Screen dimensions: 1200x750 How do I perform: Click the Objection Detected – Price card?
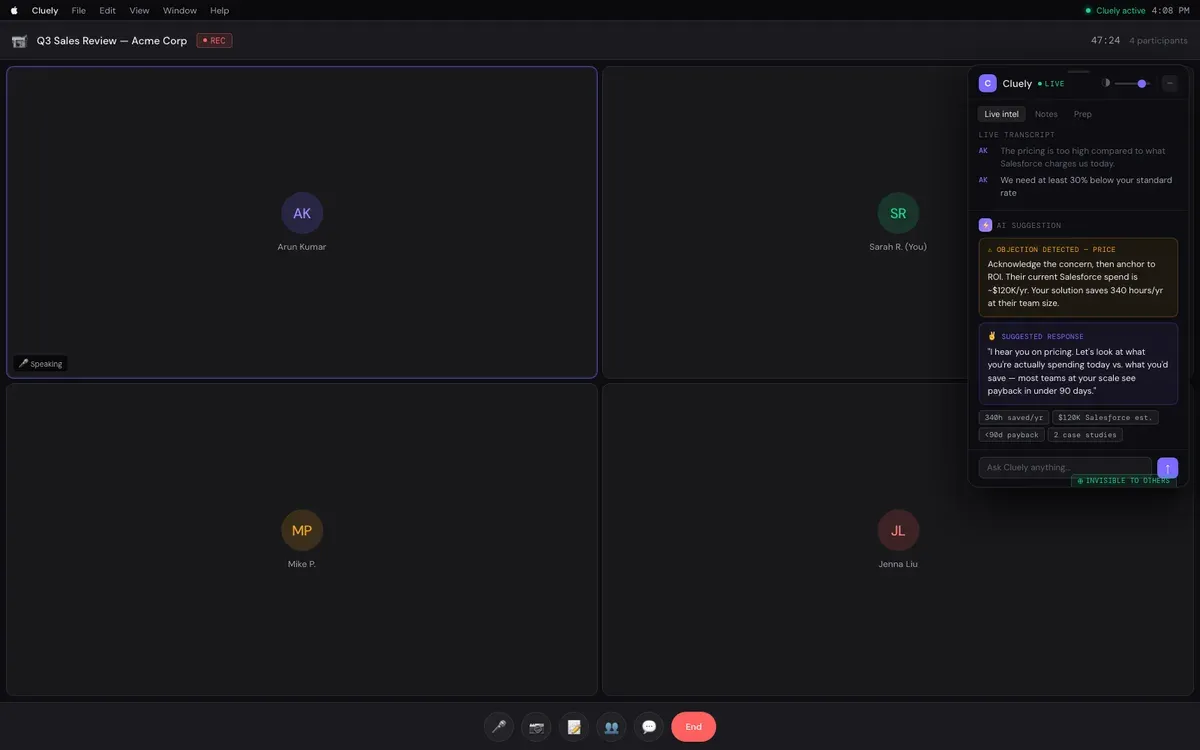point(1078,277)
